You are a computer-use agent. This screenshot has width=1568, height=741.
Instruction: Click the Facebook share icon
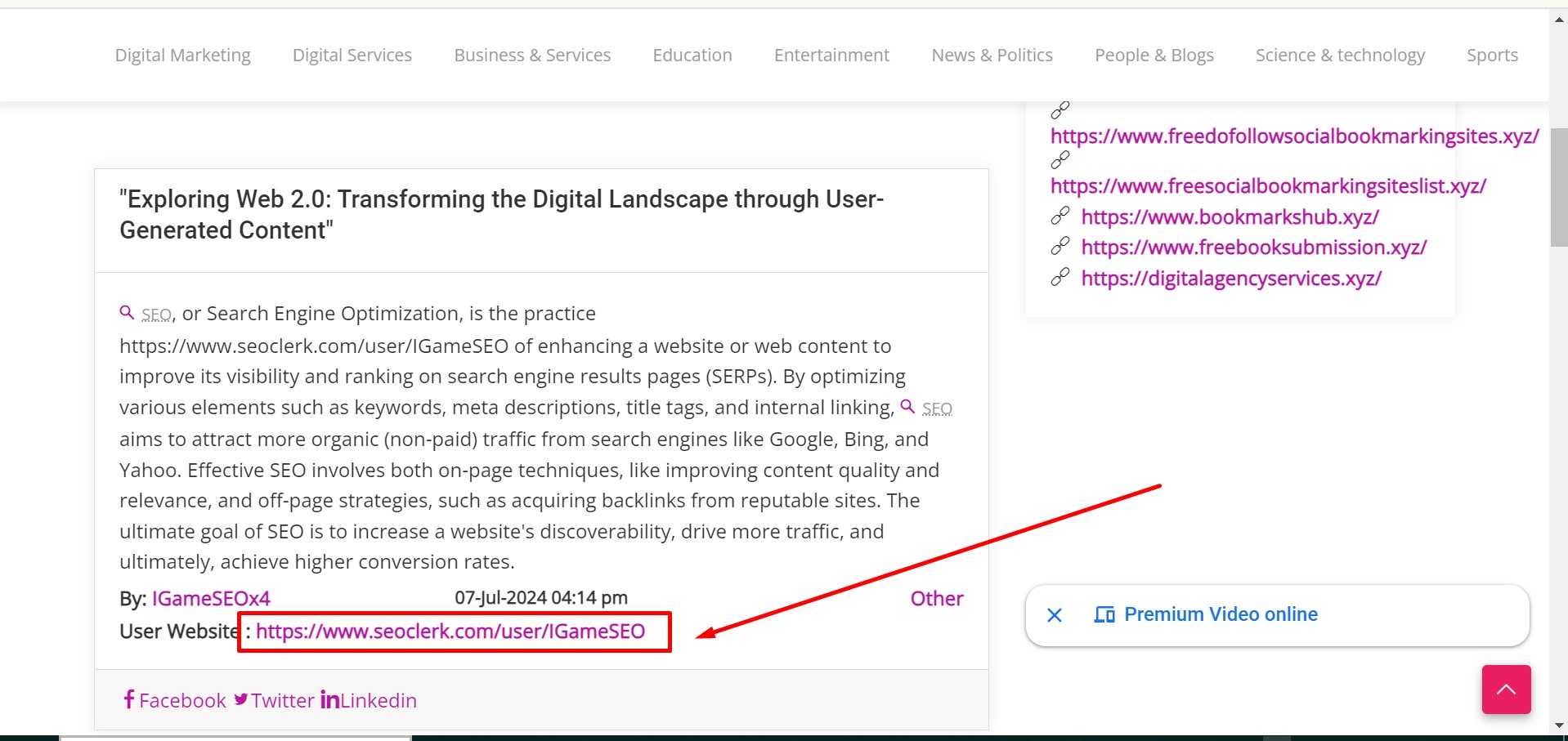(128, 699)
